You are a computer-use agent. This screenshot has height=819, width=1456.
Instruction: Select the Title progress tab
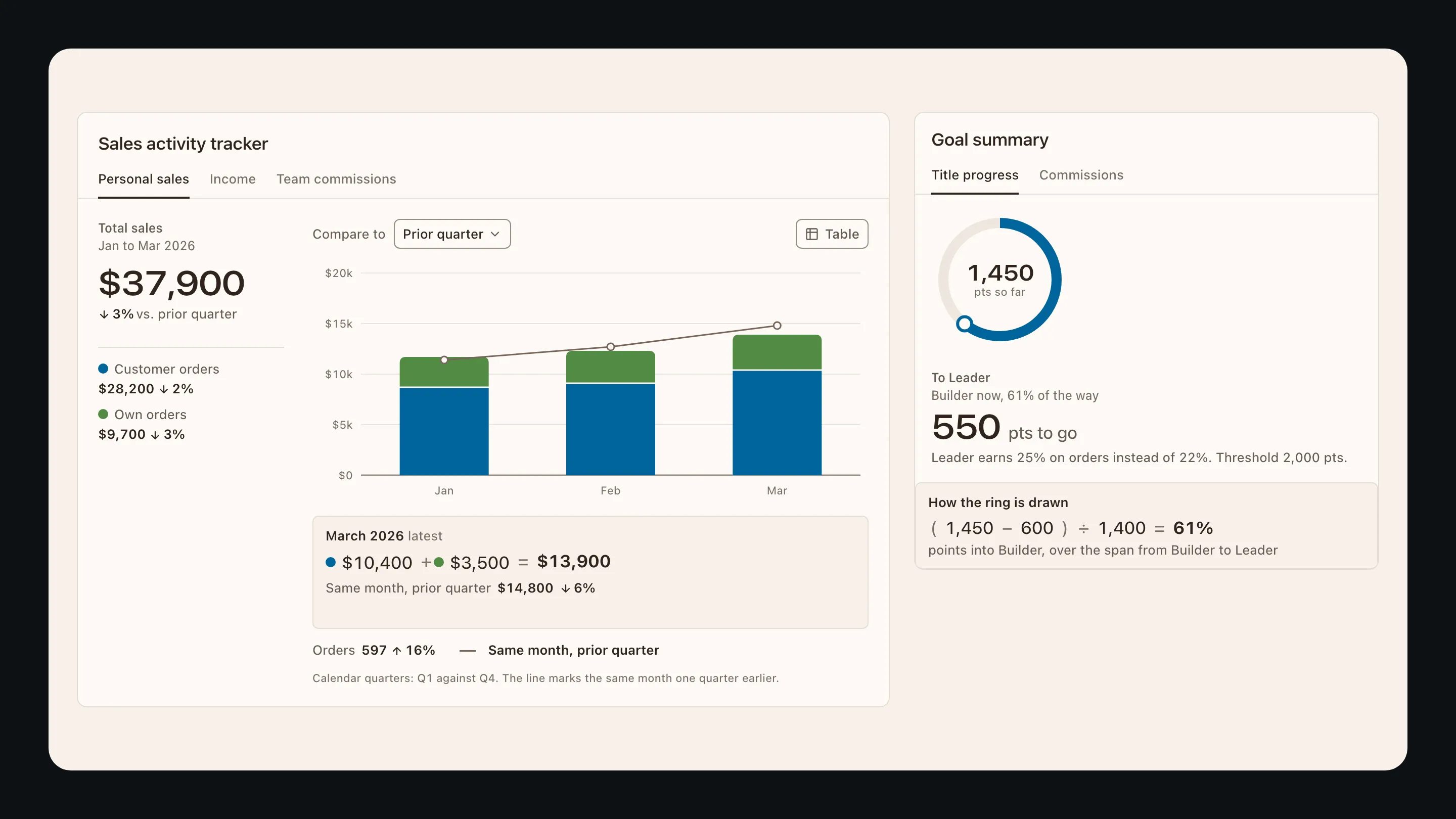click(x=974, y=175)
